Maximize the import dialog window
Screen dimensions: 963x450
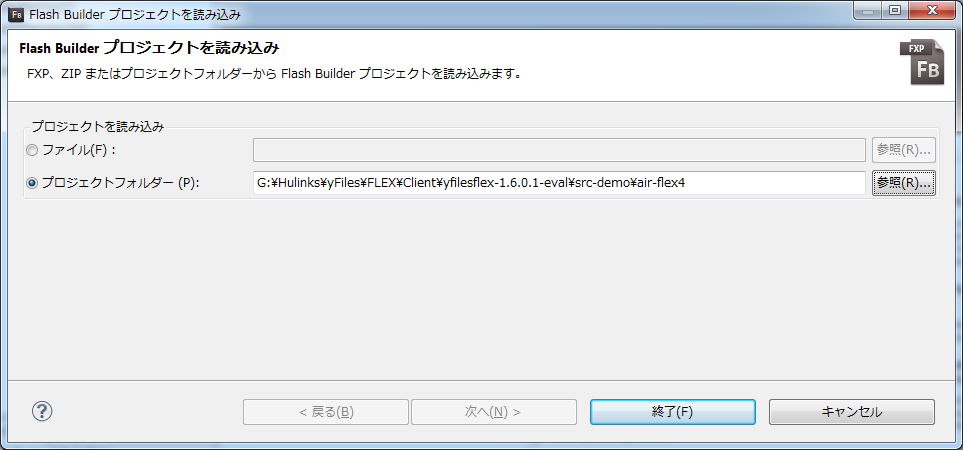[x=894, y=10]
